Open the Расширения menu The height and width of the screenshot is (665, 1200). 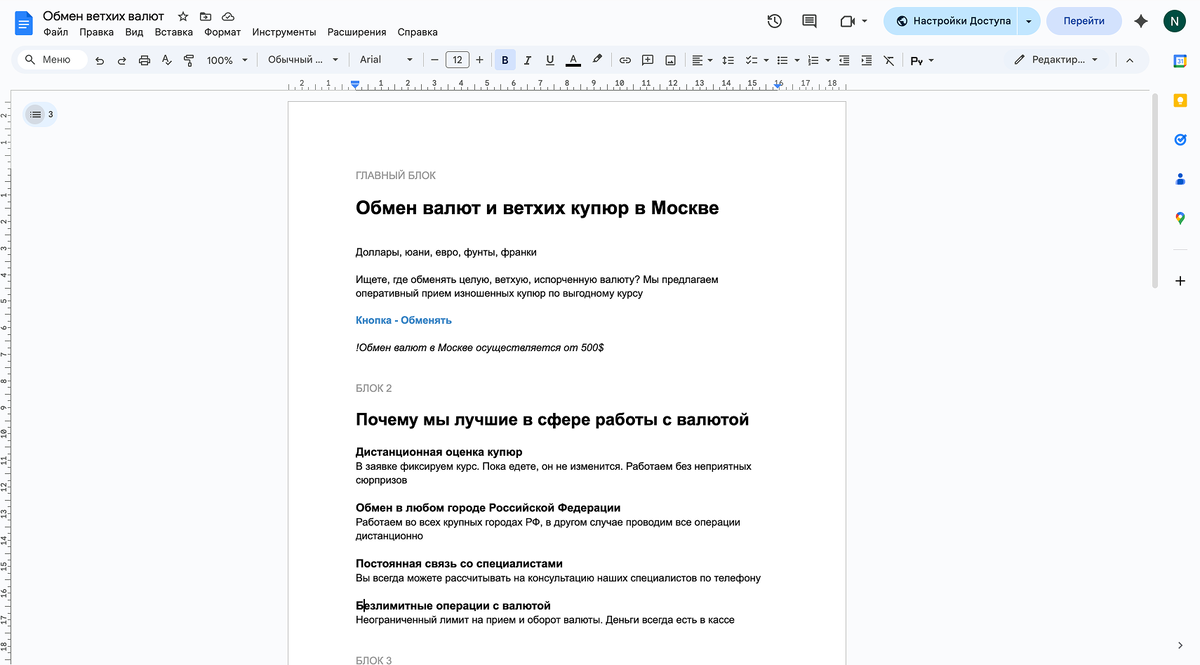(358, 32)
